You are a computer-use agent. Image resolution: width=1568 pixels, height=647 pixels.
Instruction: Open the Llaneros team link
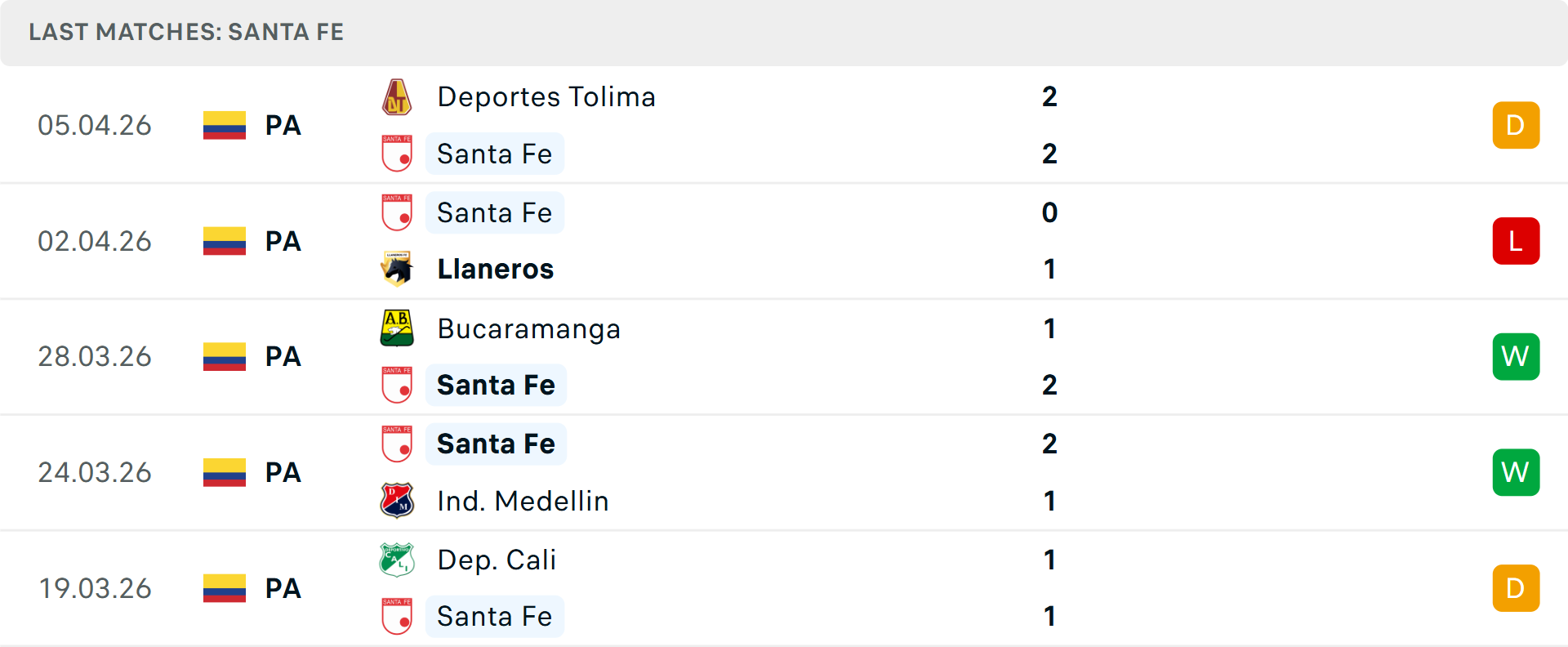click(496, 269)
